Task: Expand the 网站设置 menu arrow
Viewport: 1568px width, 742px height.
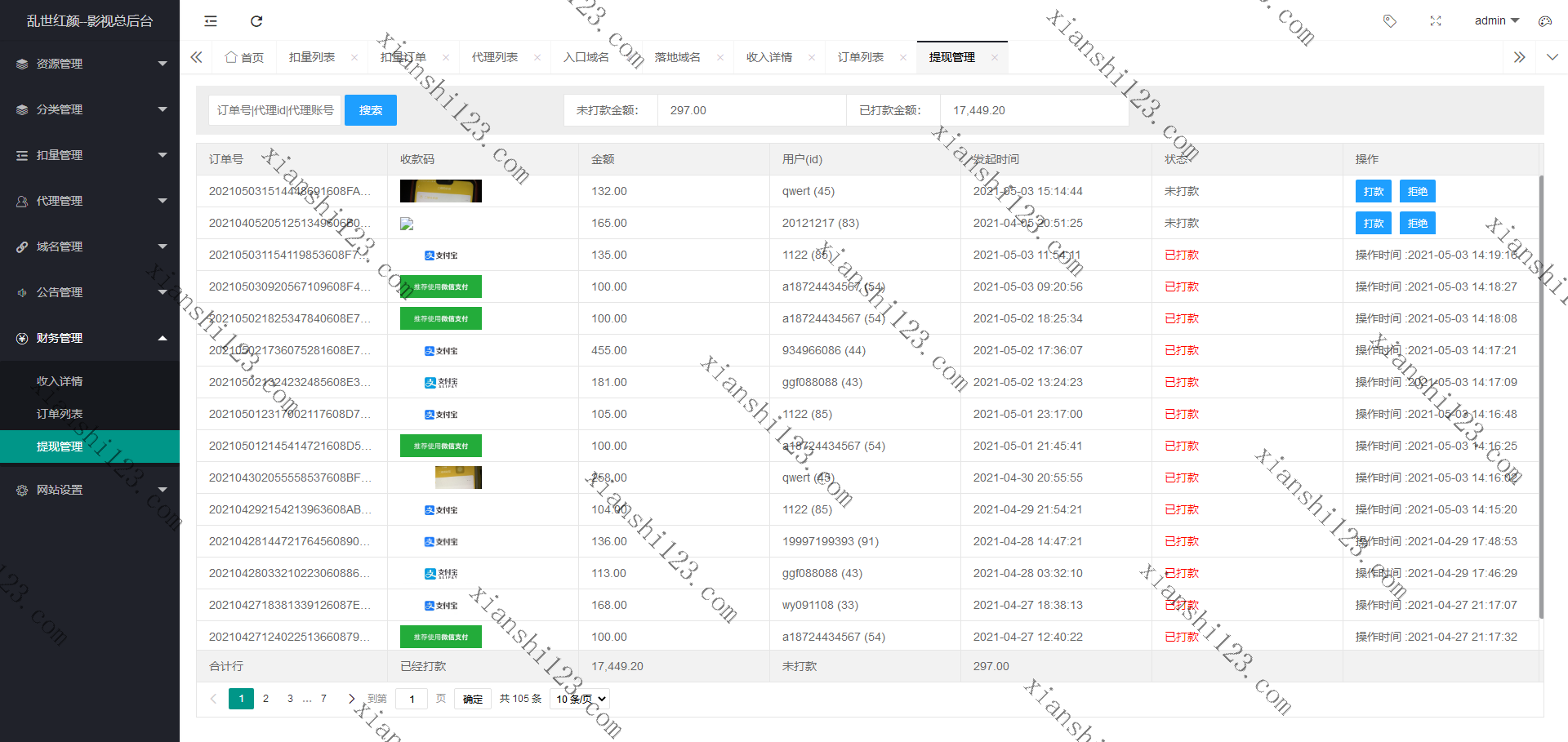Action: (x=163, y=490)
